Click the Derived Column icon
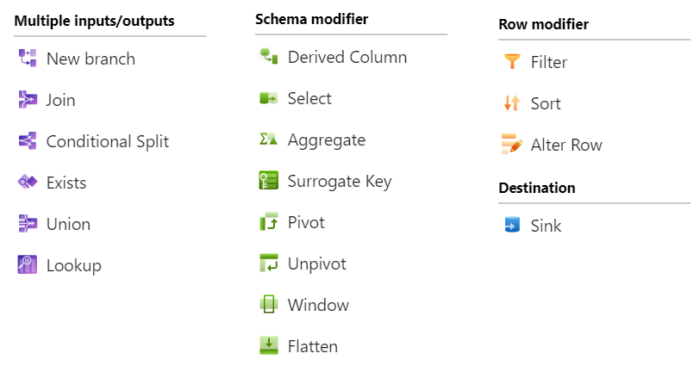The width and height of the screenshot is (700, 366). 269,57
